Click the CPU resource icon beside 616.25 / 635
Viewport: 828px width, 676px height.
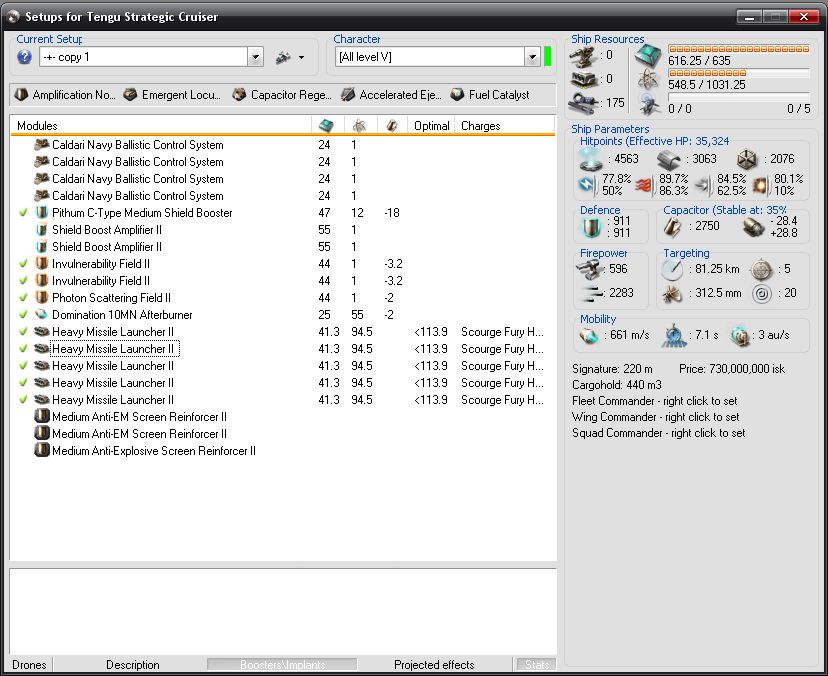pyautogui.click(x=648, y=55)
